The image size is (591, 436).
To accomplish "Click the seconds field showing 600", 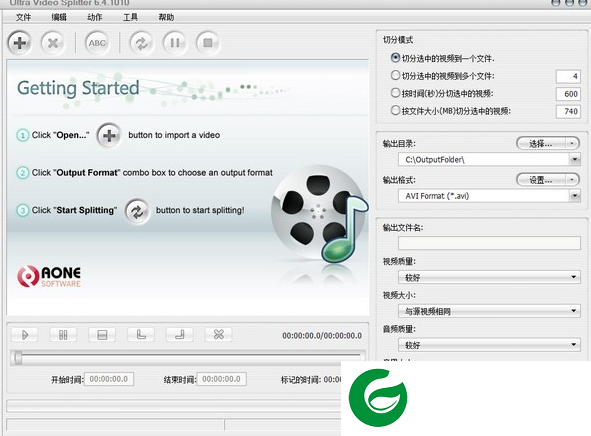I will (x=568, y=94).
